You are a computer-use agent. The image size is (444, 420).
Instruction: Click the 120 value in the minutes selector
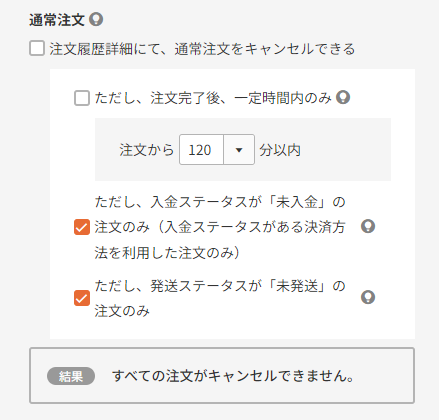pyautogui.click(x=200, y=150)
